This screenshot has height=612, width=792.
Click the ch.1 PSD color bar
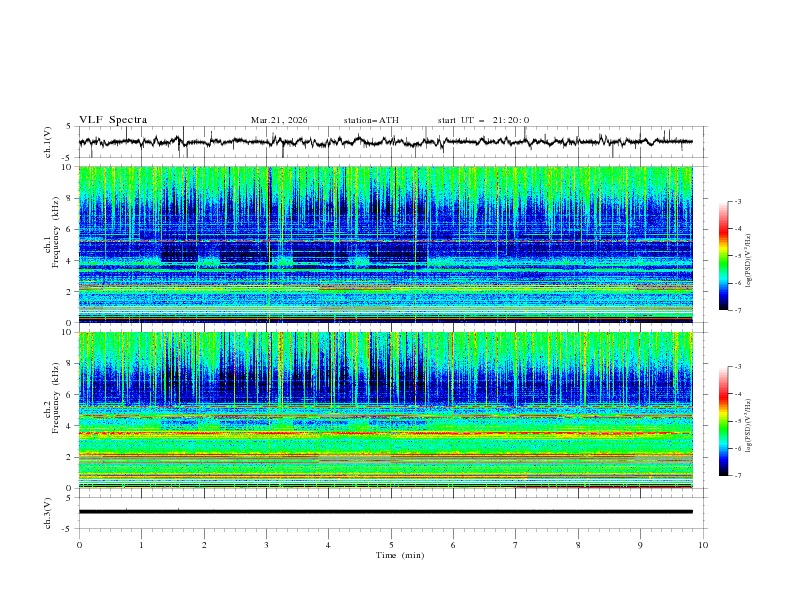pos(723,256)
